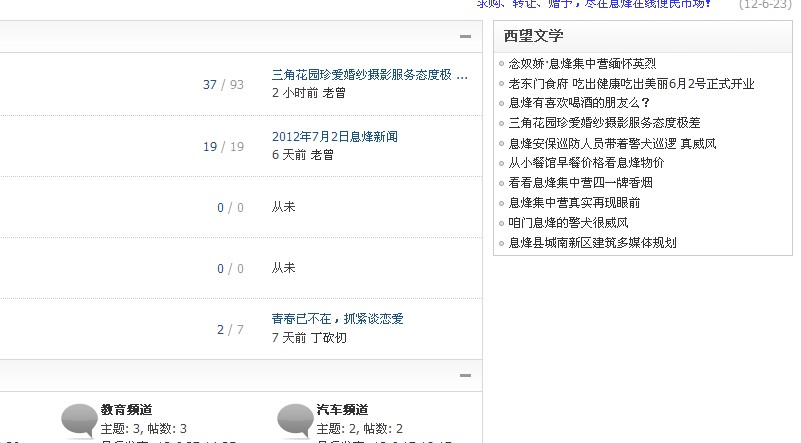801x443 pixels.
Task: Collapse the lower forum section above 教育频道
Action: coord(465,375)
